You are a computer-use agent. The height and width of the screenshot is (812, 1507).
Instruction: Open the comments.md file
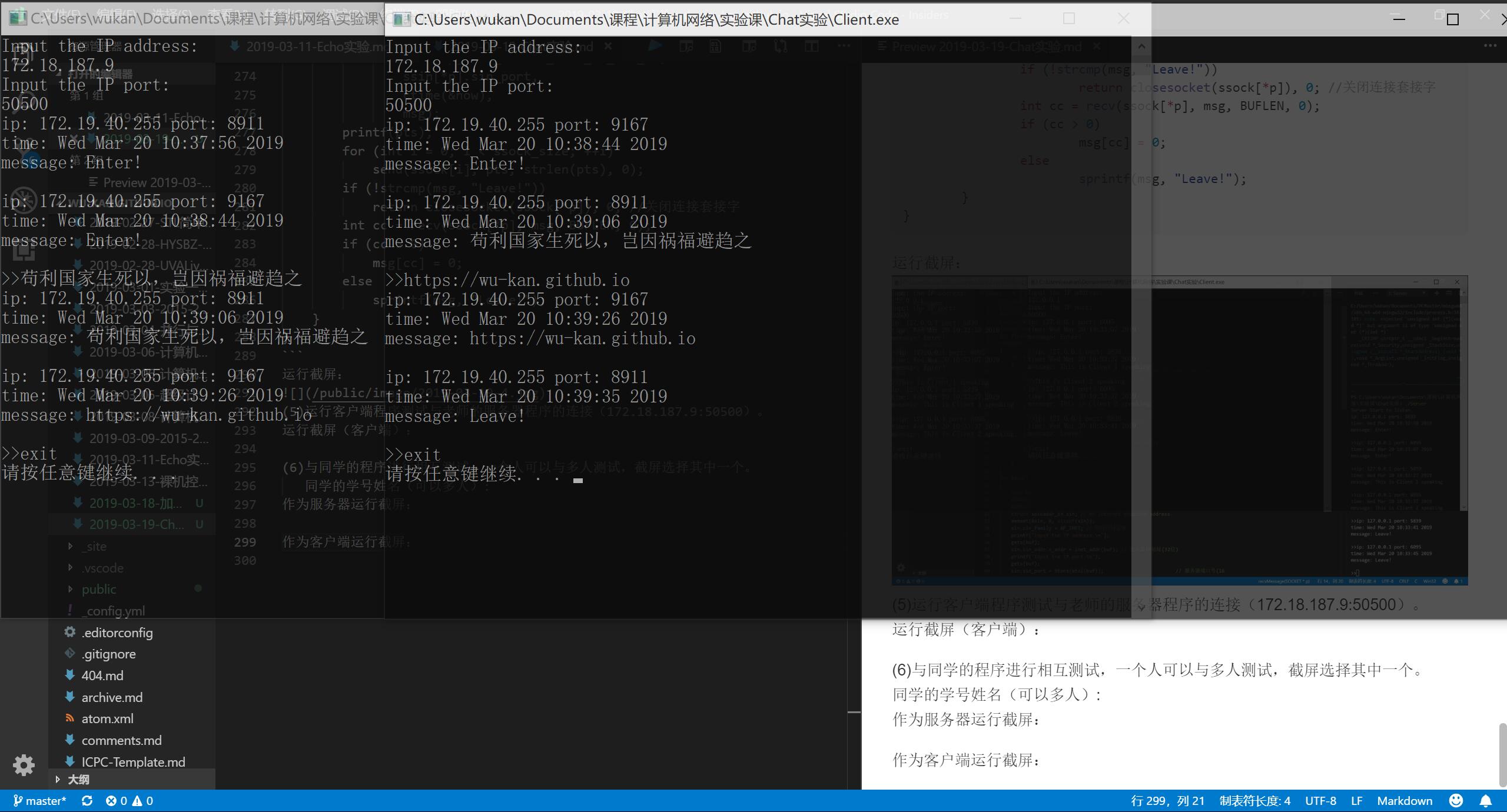coord(121,740)
